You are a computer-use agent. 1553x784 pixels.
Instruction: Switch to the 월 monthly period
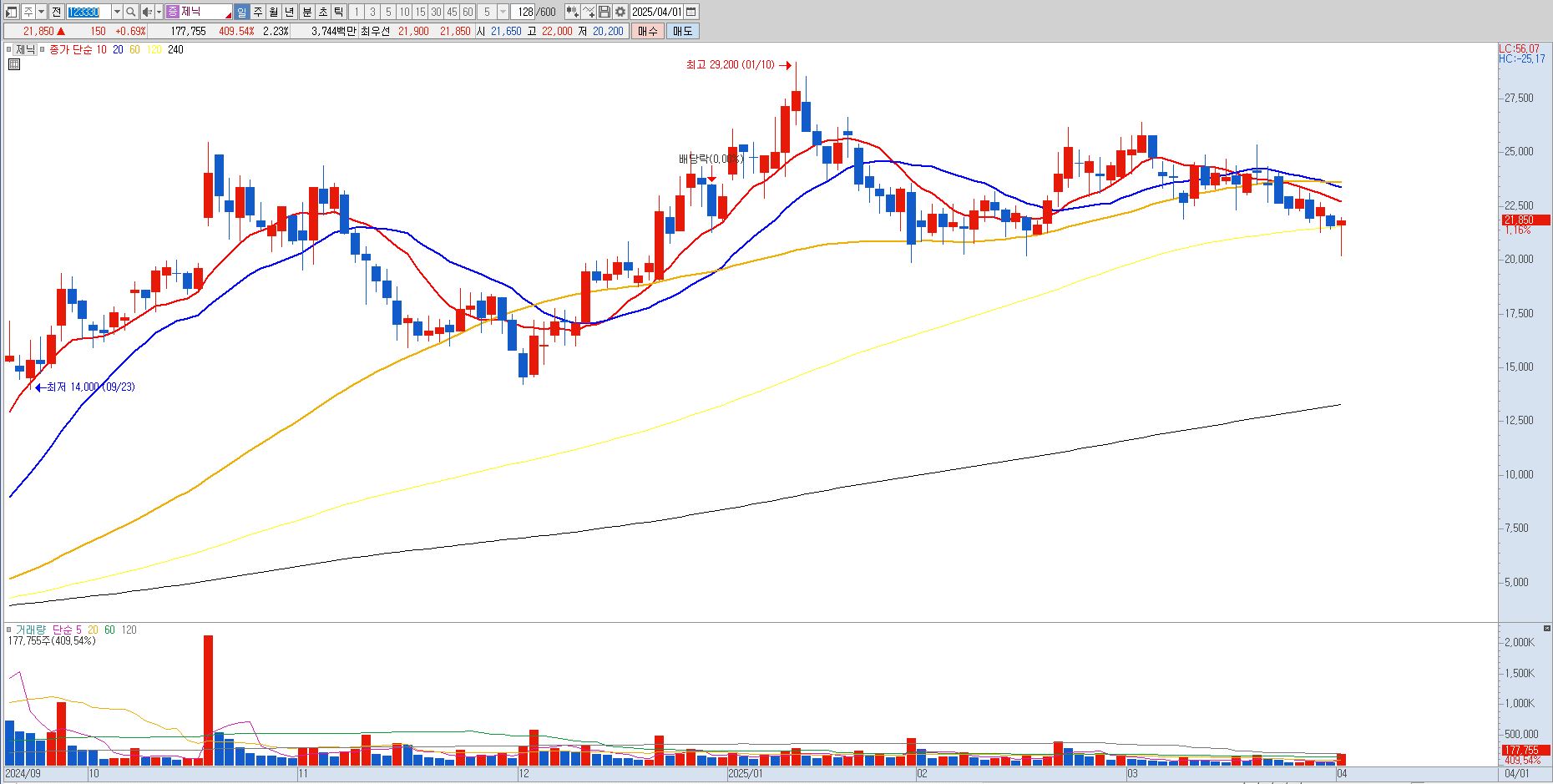pyautogui.click(x=273, y=12)
